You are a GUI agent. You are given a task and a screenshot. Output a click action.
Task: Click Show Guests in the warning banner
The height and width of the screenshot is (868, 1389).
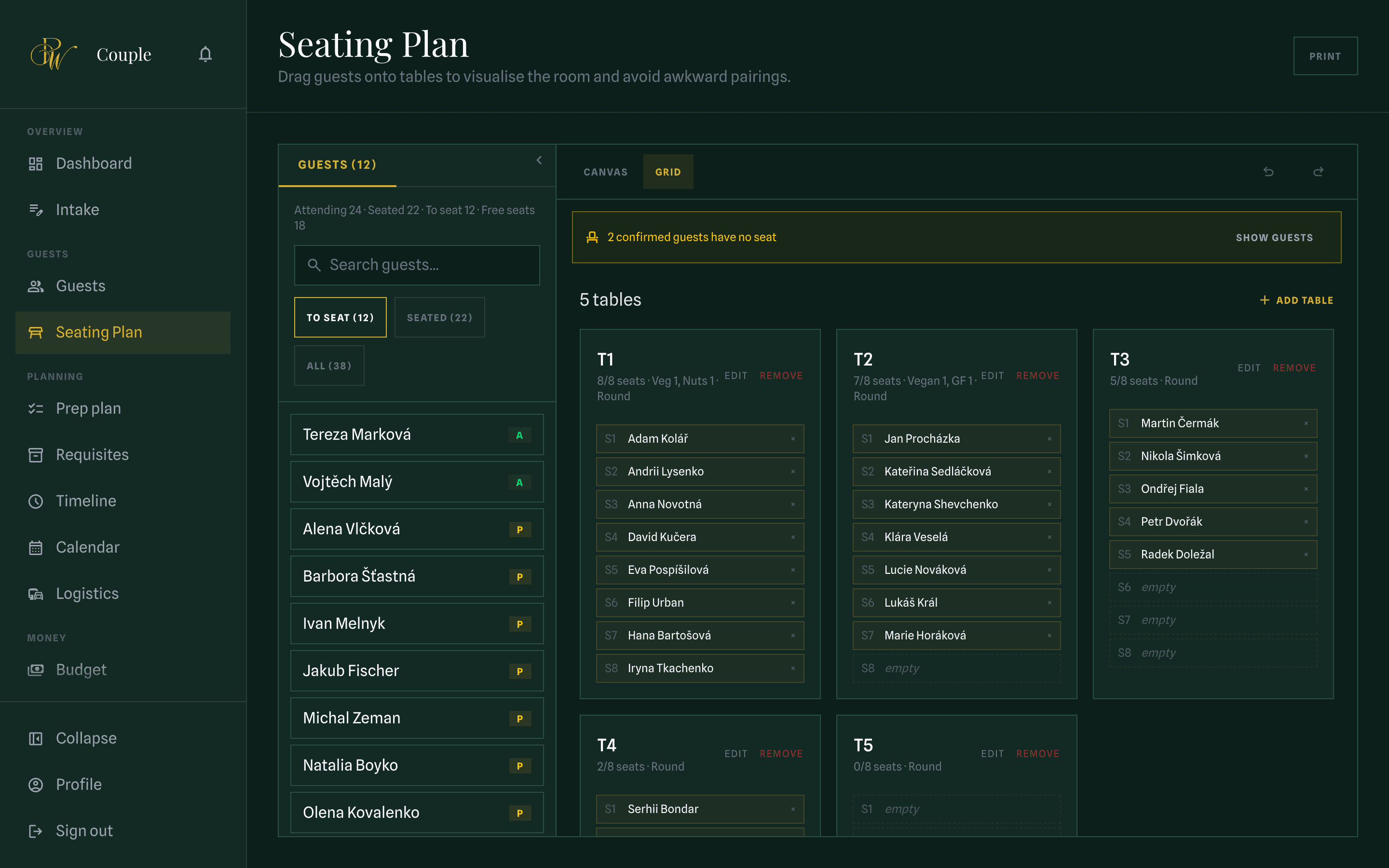coord(1274,238)
